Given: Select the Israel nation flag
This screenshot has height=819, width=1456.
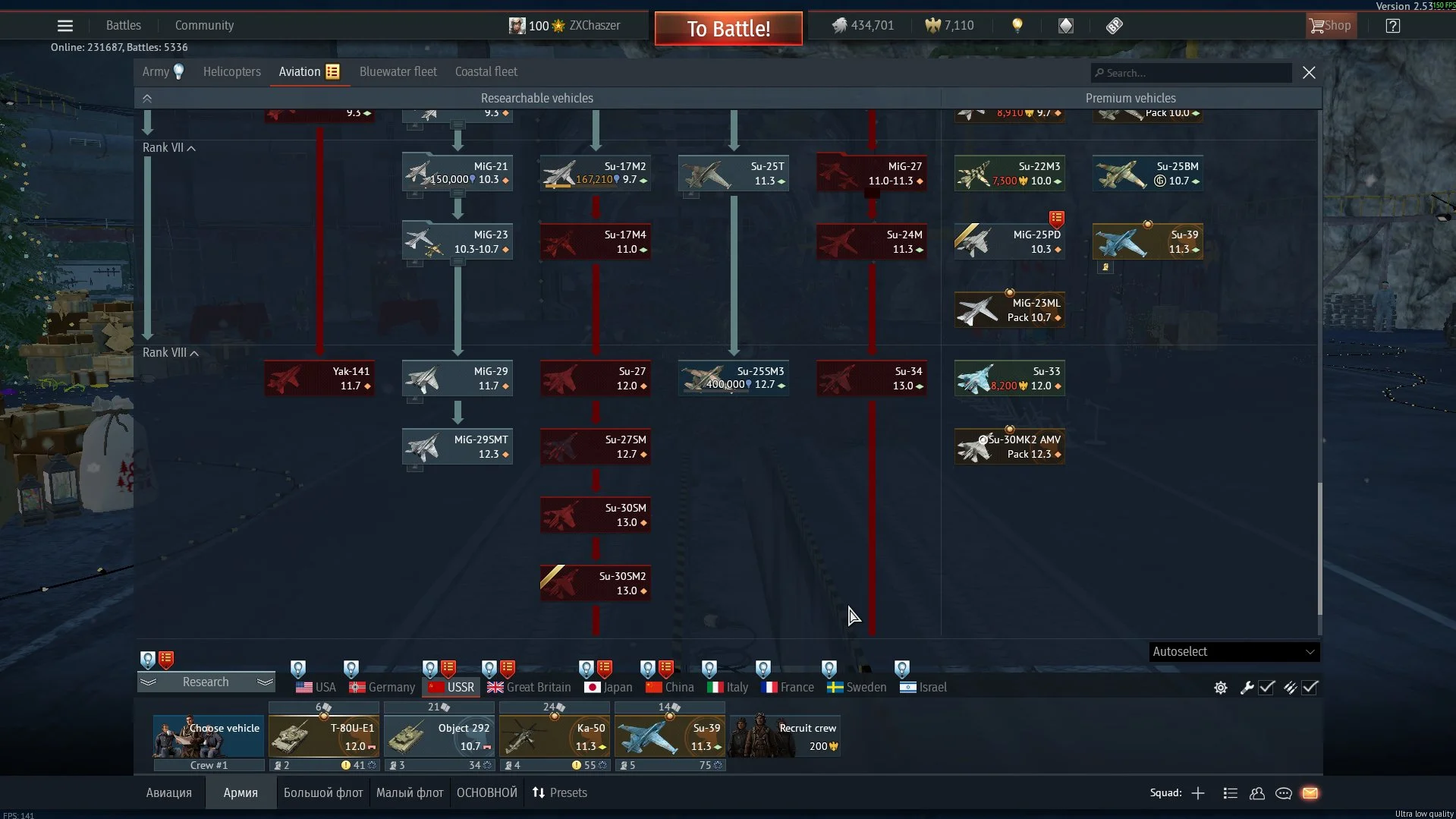Looking at the screenshot, I should pos(923,688).
